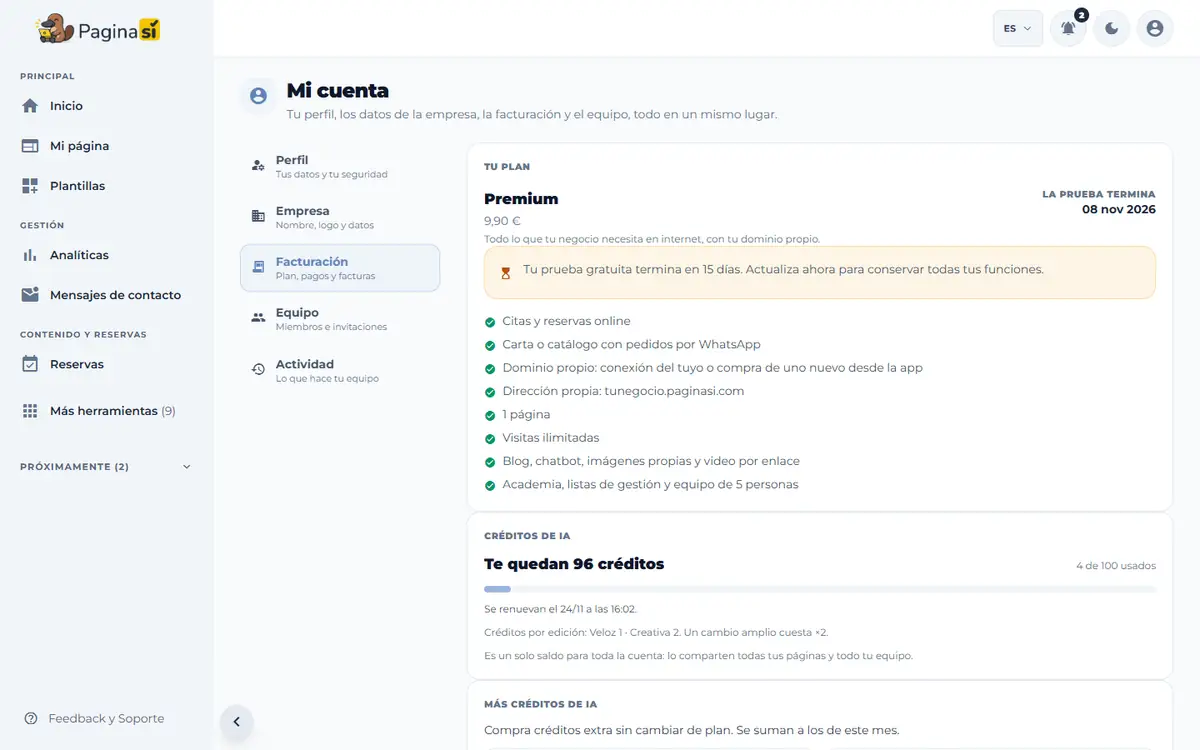This screenshot has height=750, width=1200.
Task: Click the Plantillas grid icon
Action: tap(30, 186)
